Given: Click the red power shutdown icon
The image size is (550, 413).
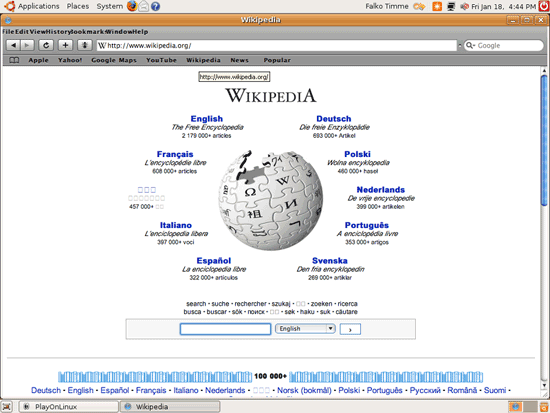Looking at the screenshot, I should pos(544,6).
